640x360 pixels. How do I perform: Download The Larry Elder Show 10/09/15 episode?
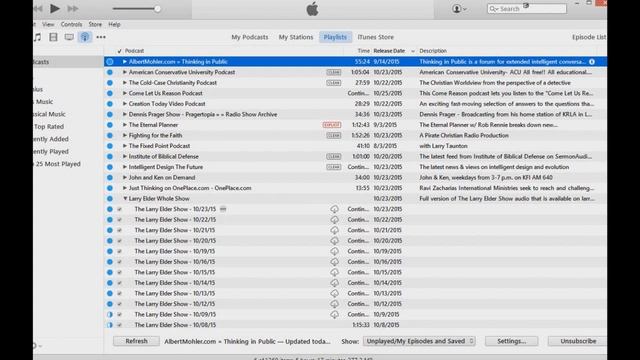[334, 315]
